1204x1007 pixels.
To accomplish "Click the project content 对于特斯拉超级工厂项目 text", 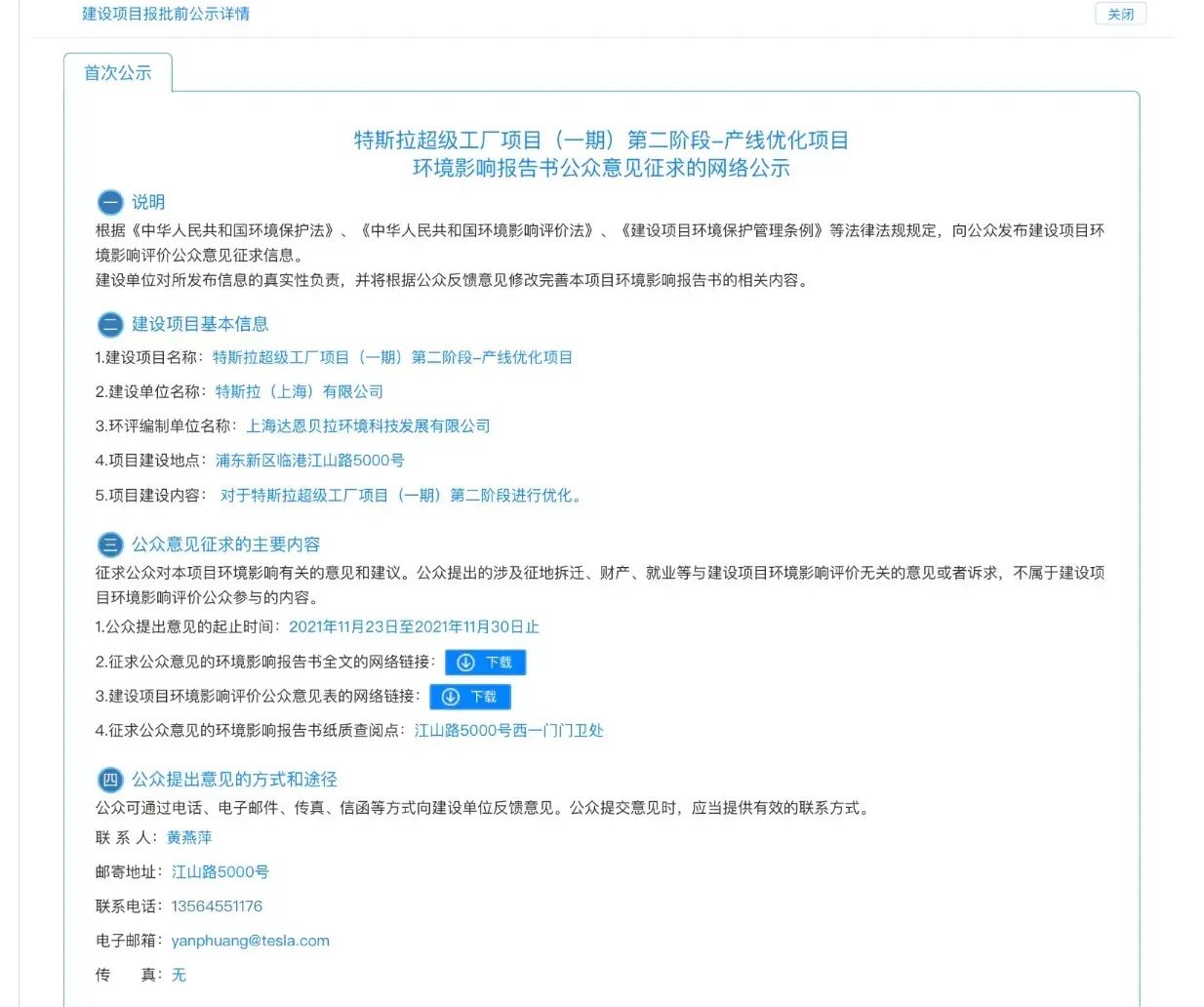I will [403, 495].
